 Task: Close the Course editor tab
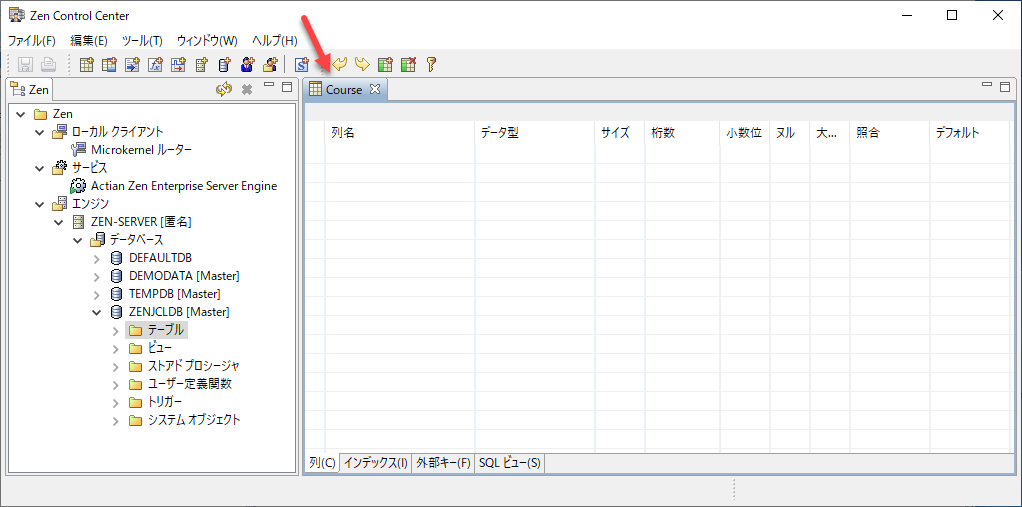point(375,89)
